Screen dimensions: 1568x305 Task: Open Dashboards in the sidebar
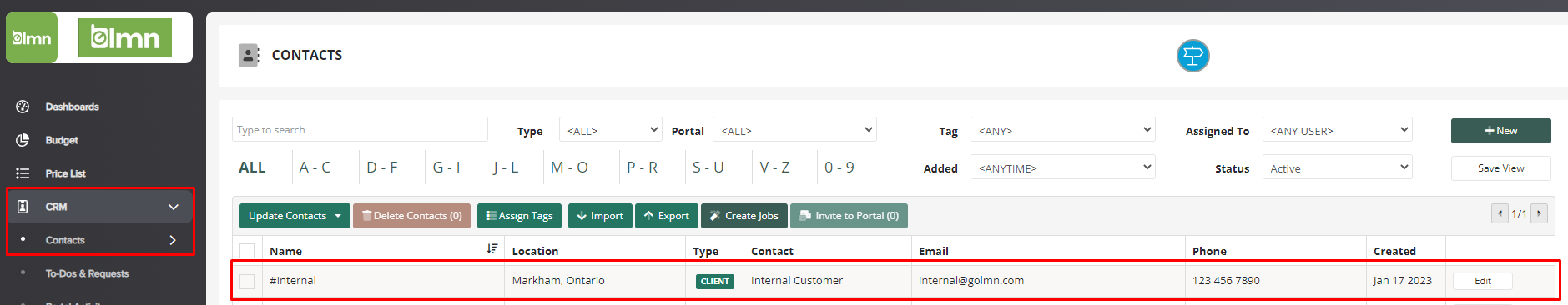pyautogui.click(x=72, y=107)
